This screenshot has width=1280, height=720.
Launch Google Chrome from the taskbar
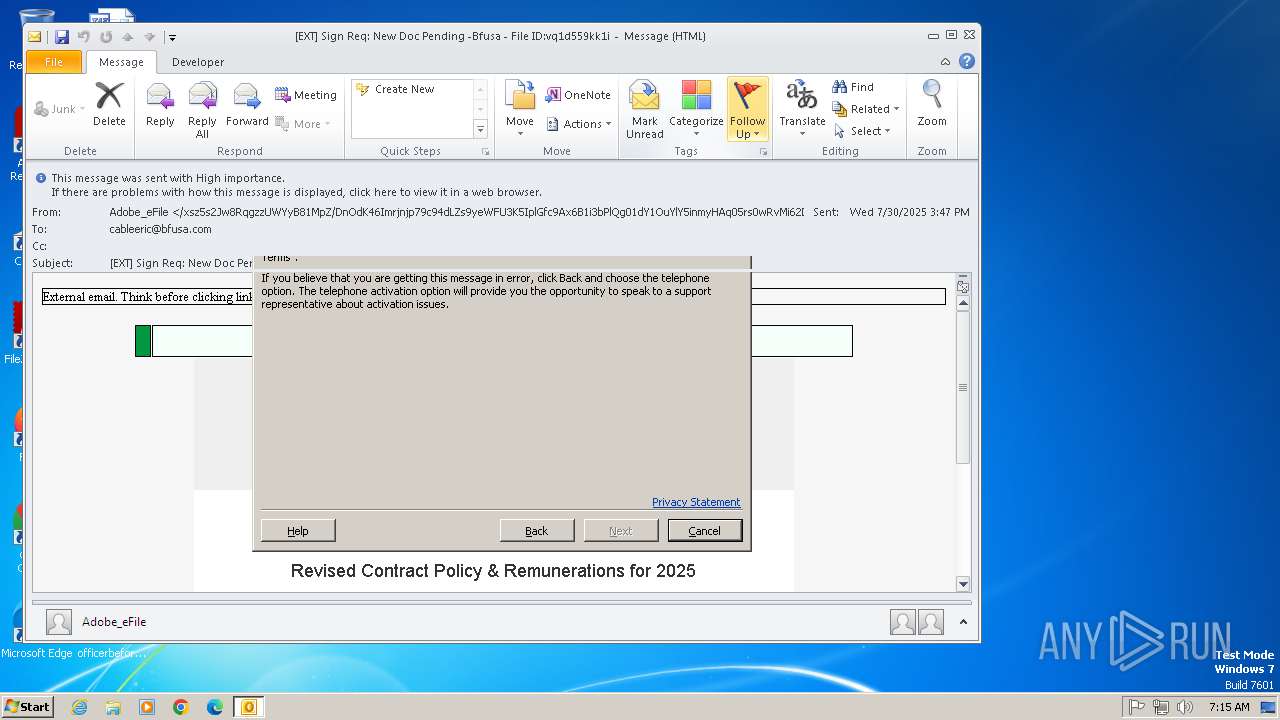tap(181, 707)
